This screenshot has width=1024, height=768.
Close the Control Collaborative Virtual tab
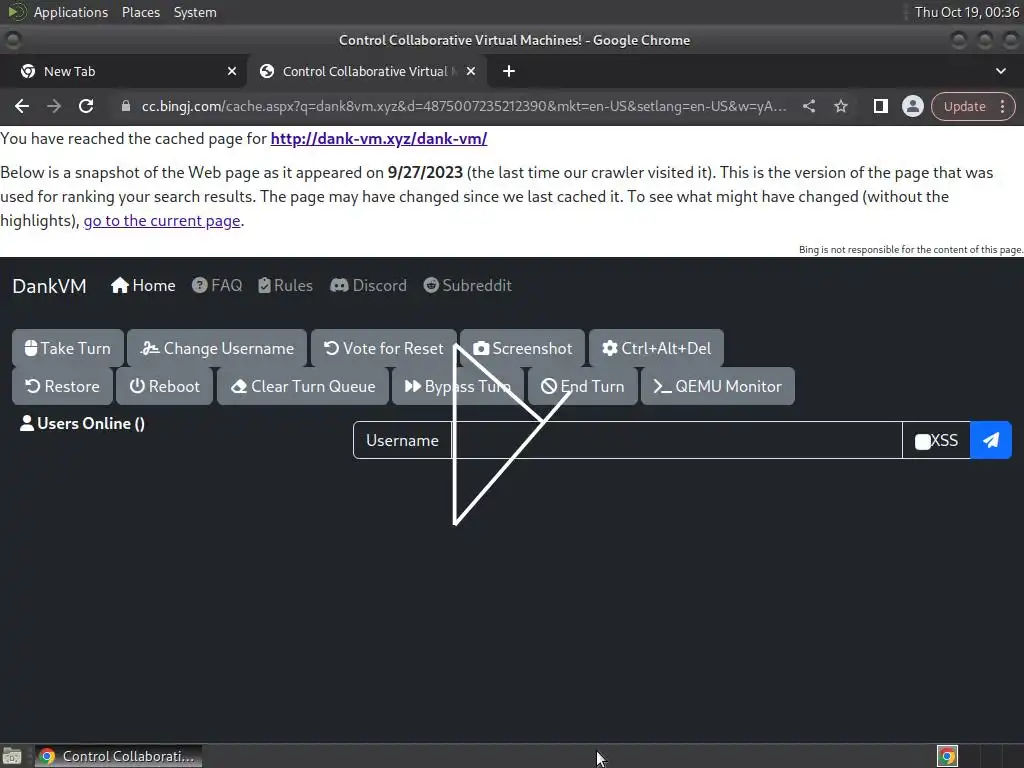tap(471, 71)
